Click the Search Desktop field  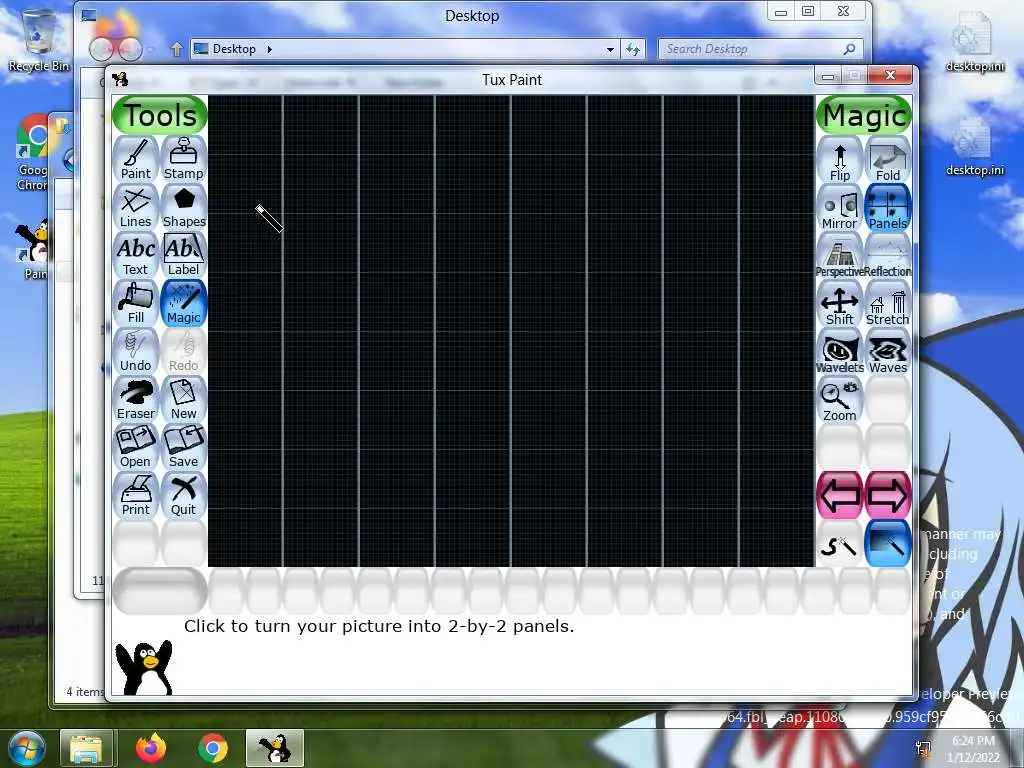pos(761,49)
